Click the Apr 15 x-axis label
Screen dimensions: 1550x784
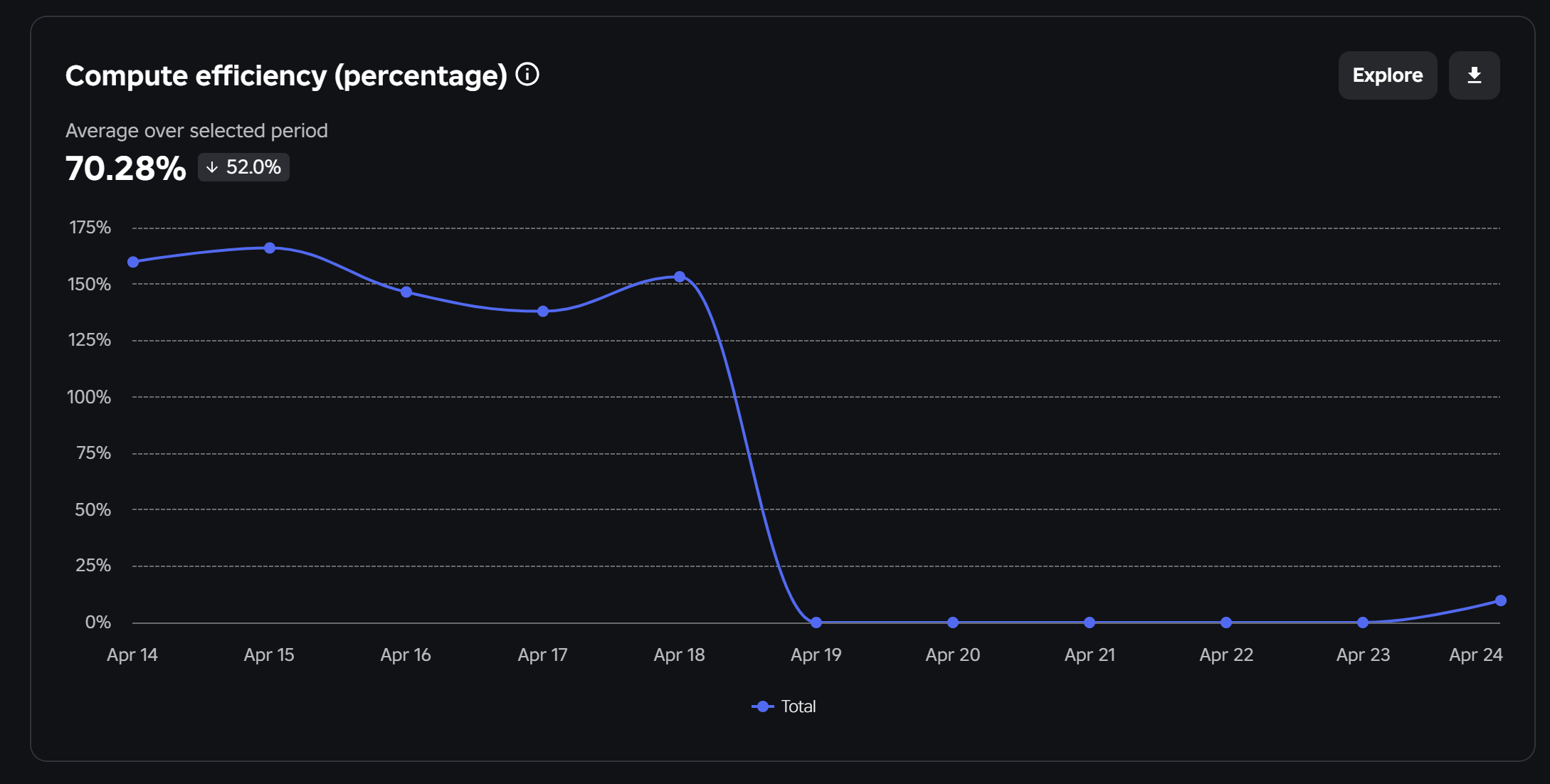(x=269, y=655)
